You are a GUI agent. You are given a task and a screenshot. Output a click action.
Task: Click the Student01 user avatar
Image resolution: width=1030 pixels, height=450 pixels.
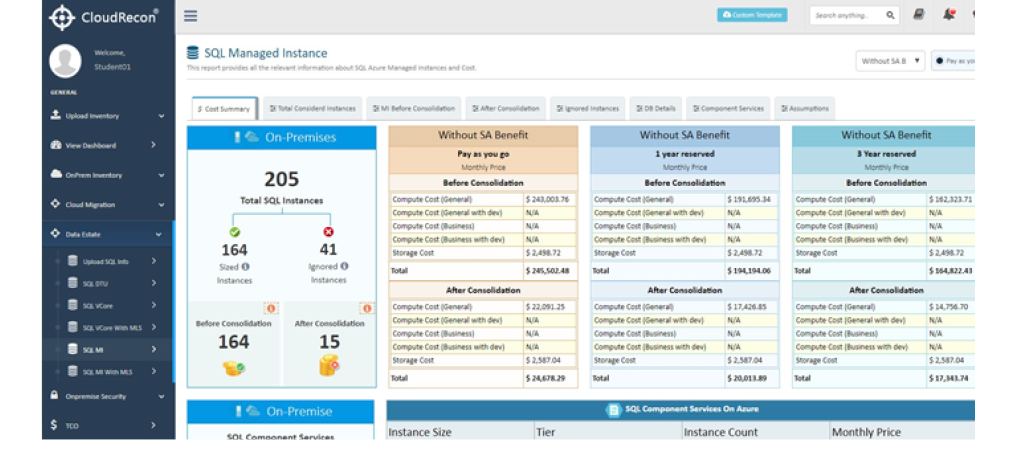[x=65, y=61]
